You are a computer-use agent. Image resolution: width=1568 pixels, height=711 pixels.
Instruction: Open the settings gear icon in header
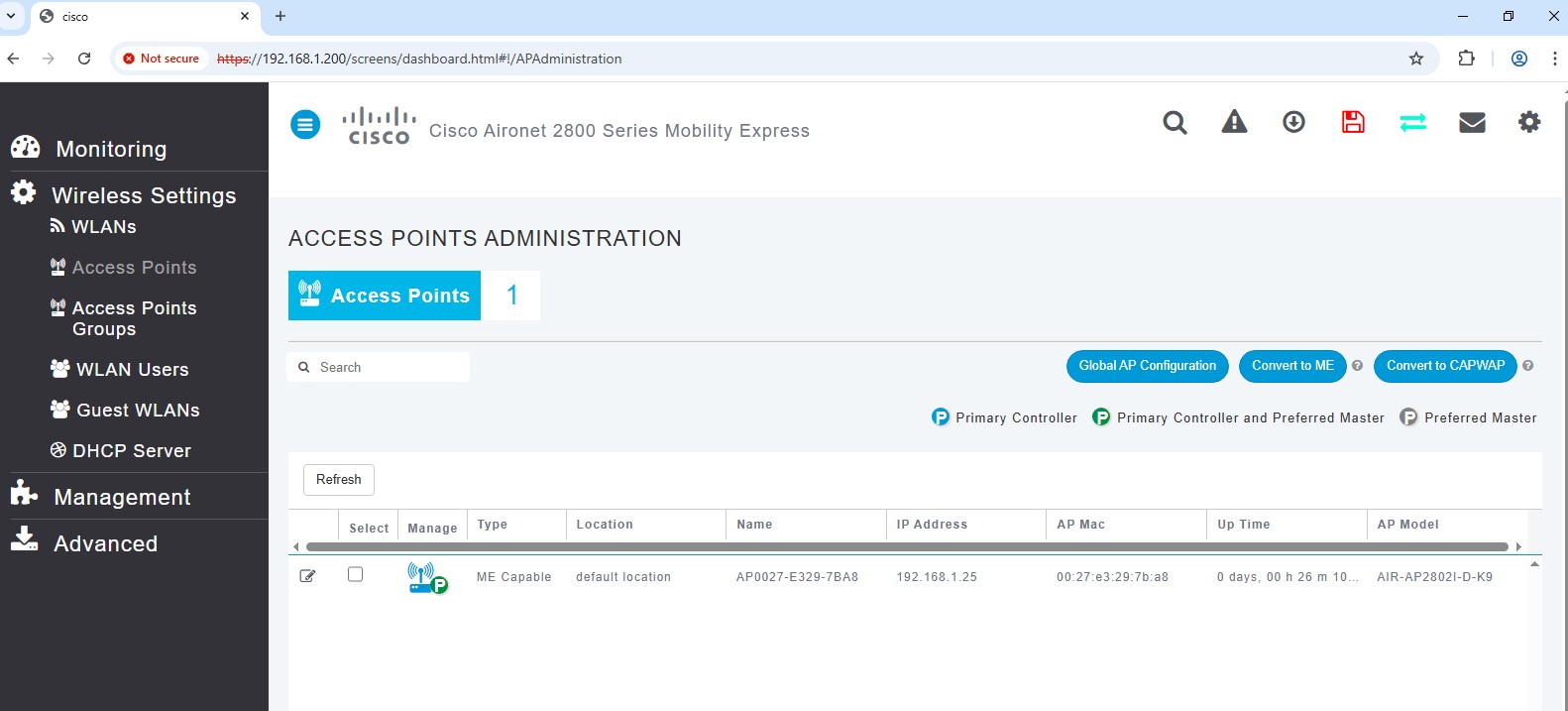tap(1529, 122)
